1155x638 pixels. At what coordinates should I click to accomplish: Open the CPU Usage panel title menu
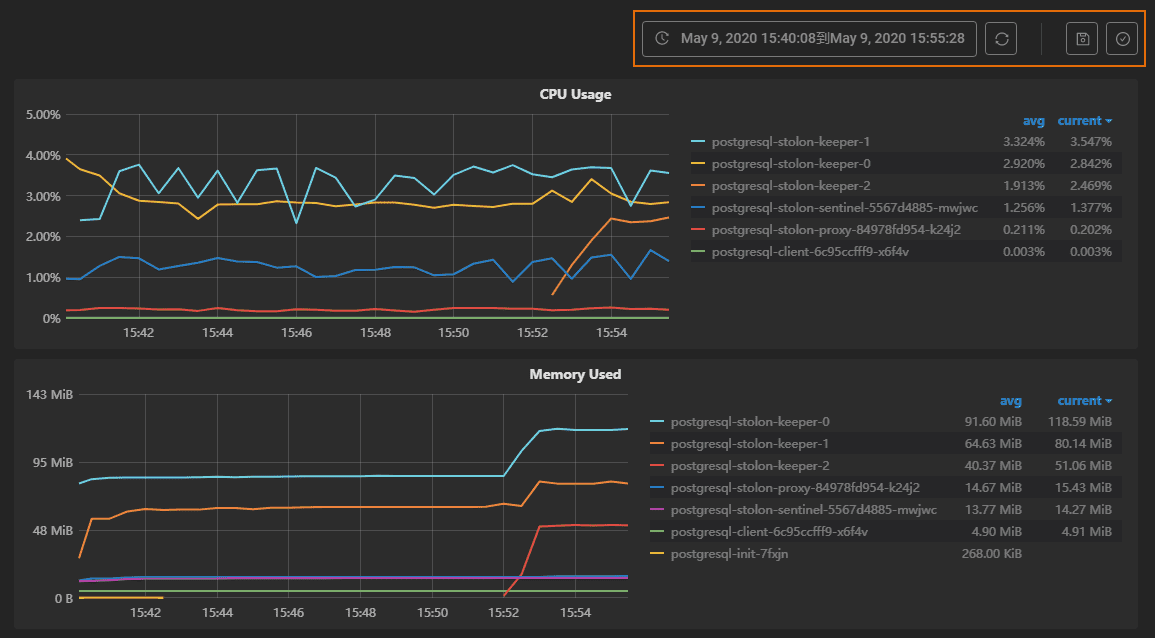(x=575, y=95)
